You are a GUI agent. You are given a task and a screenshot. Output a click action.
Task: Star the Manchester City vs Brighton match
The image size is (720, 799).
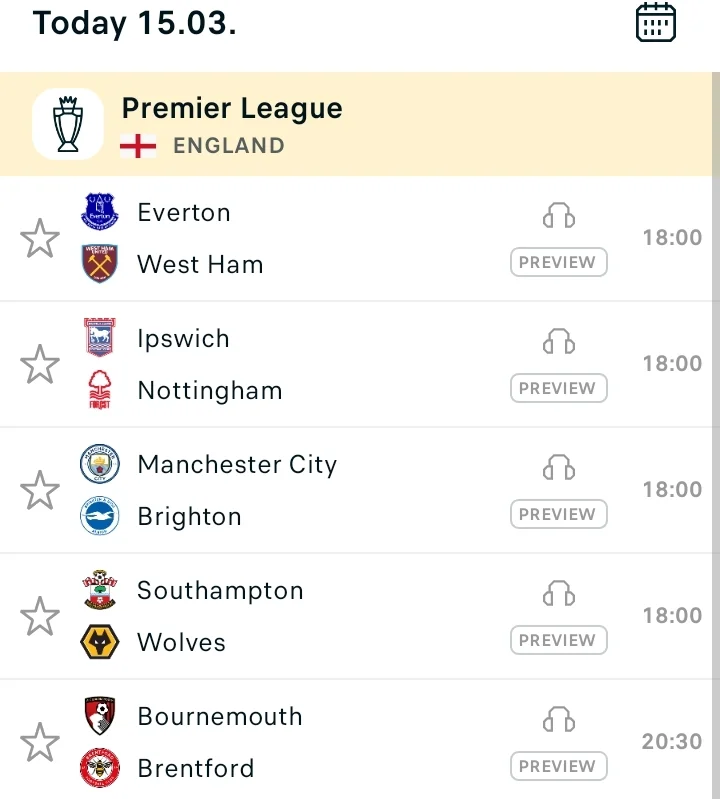(x=40, y=490)
